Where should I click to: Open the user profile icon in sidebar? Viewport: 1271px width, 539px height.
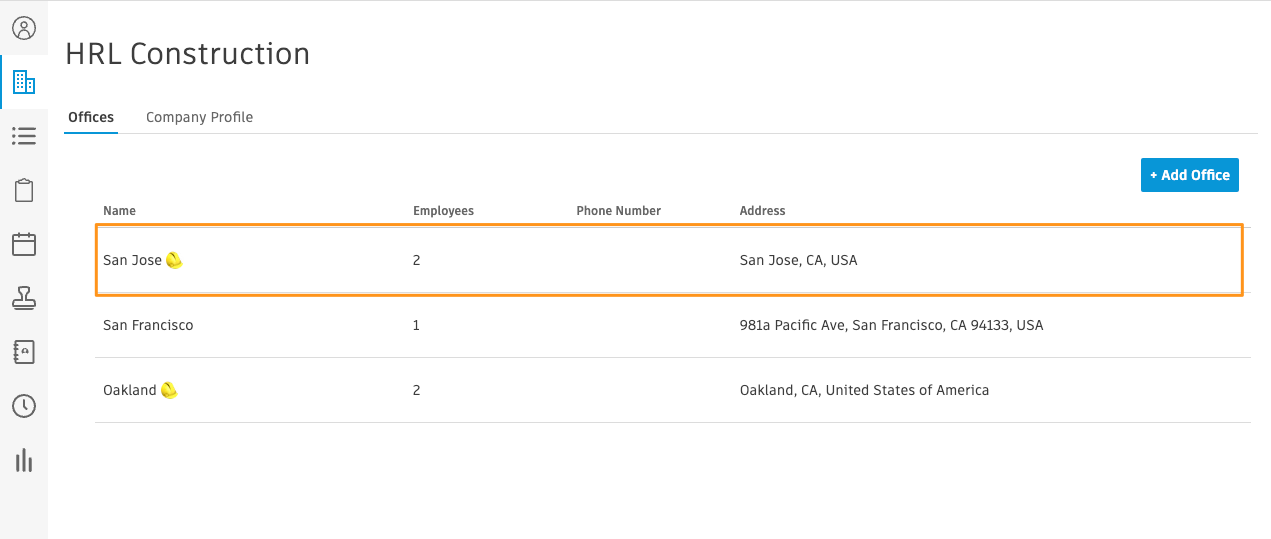pos(24,28)
